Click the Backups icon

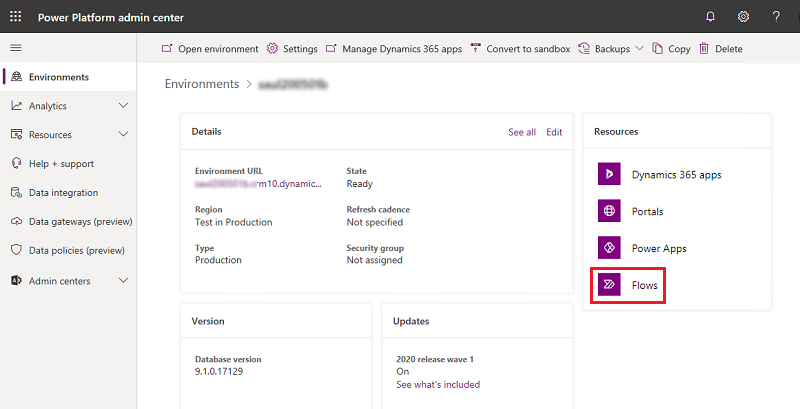click(584, 48)
